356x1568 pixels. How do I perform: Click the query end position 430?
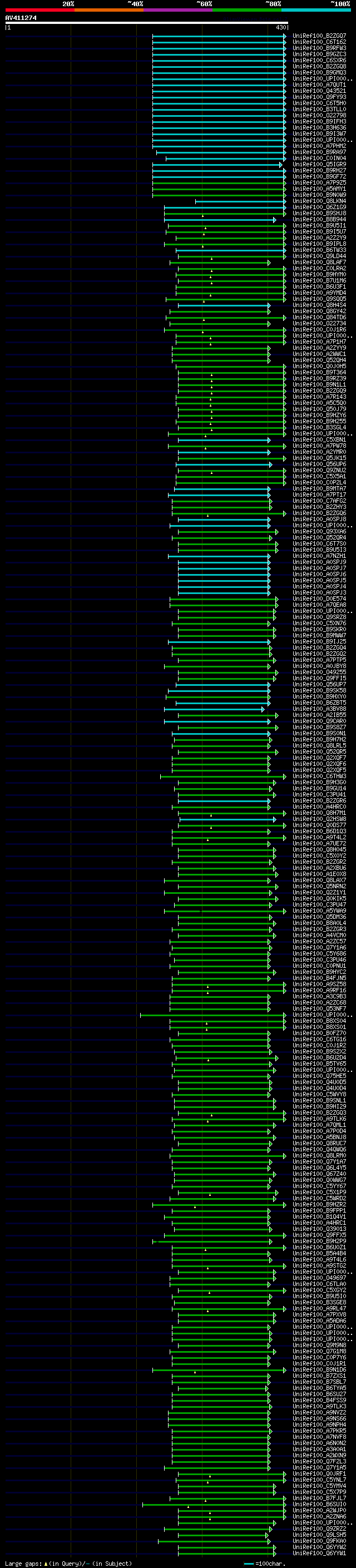[x=280, y=27]
